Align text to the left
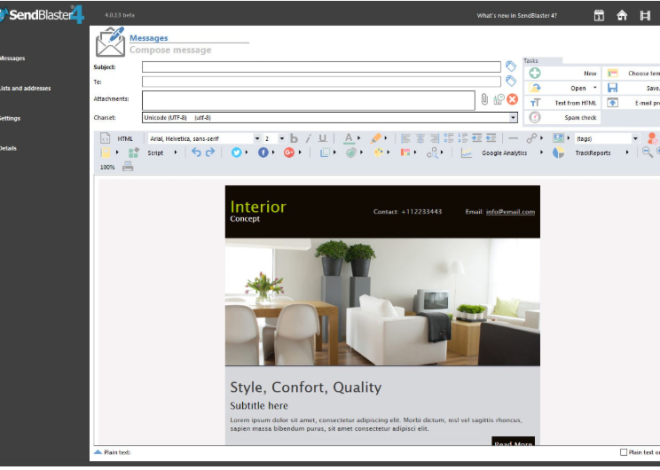Viewport: 660px width, 470px height. coord(406,138)
